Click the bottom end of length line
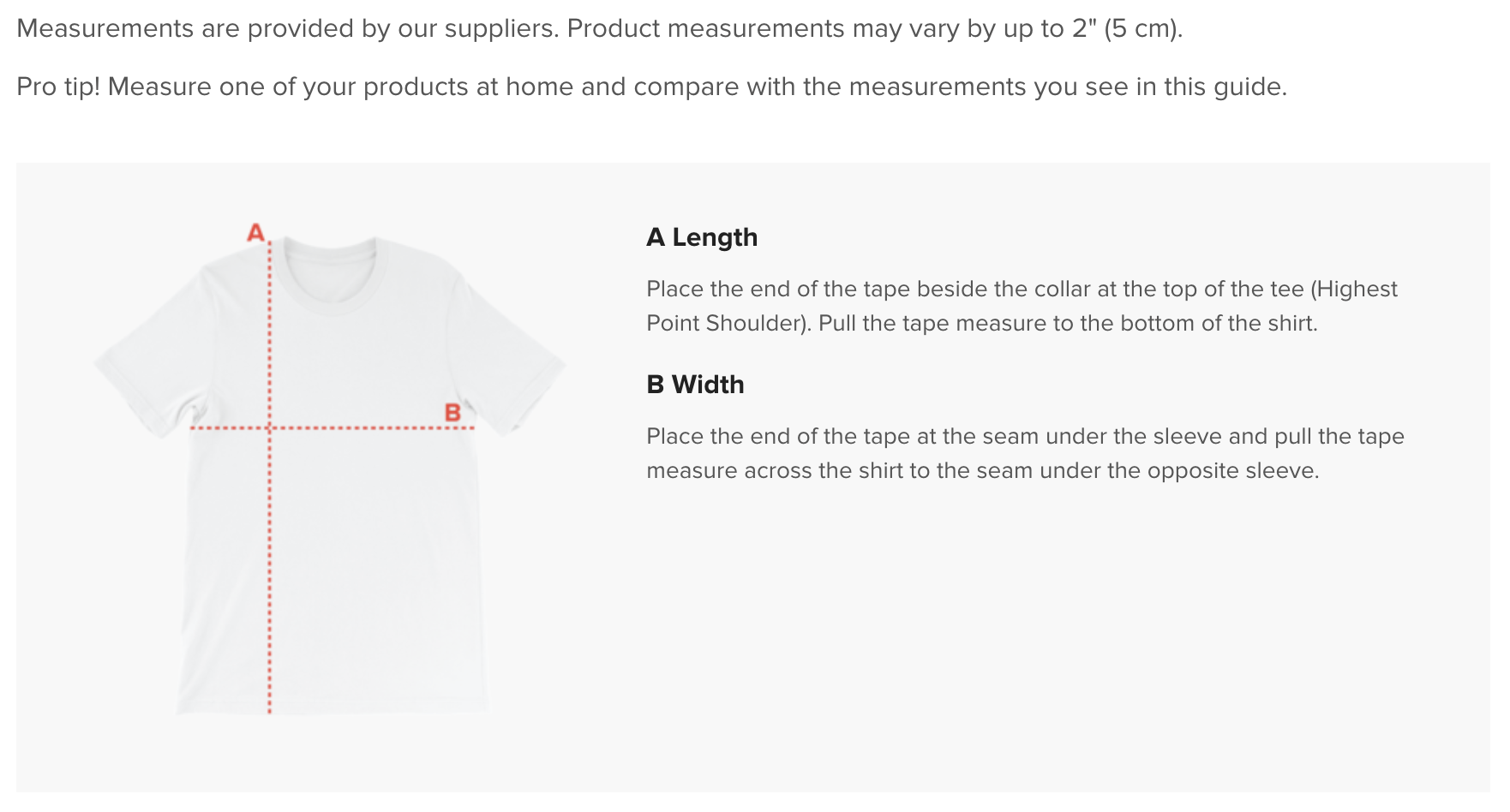1510x812 pixels. click(269, 710)
